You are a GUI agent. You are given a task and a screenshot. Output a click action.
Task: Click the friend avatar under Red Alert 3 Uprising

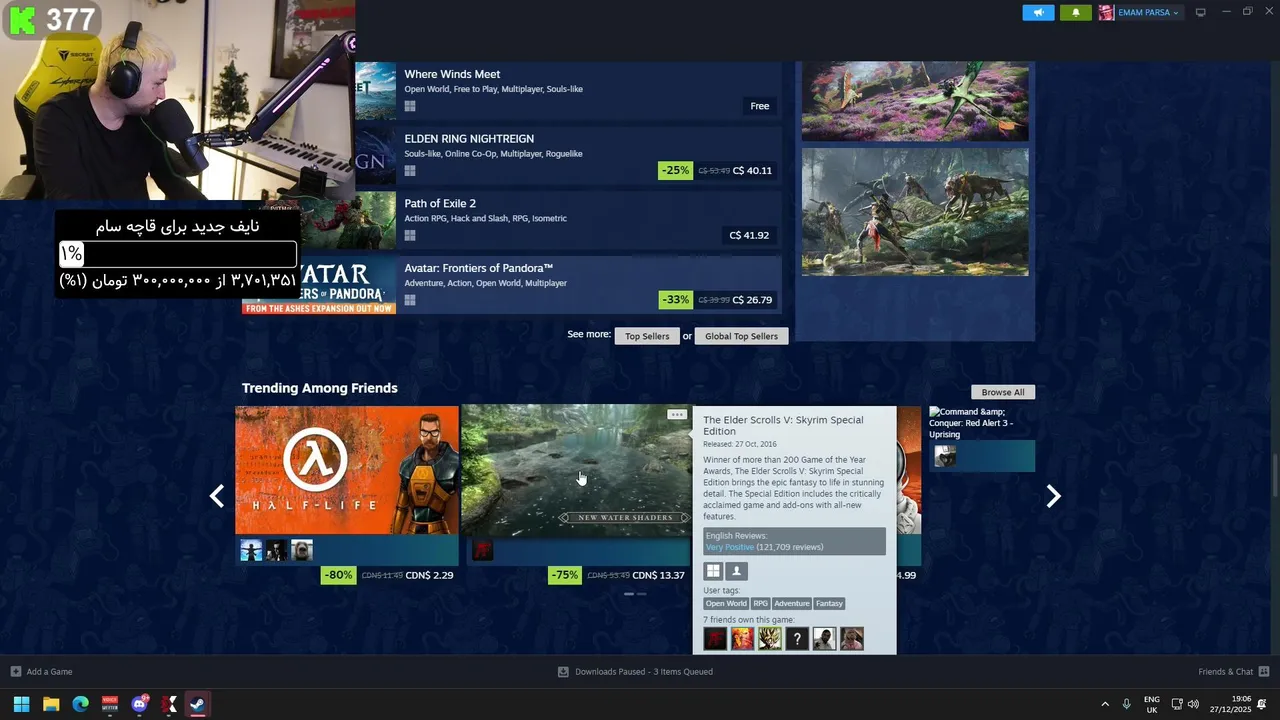(945, 456)
